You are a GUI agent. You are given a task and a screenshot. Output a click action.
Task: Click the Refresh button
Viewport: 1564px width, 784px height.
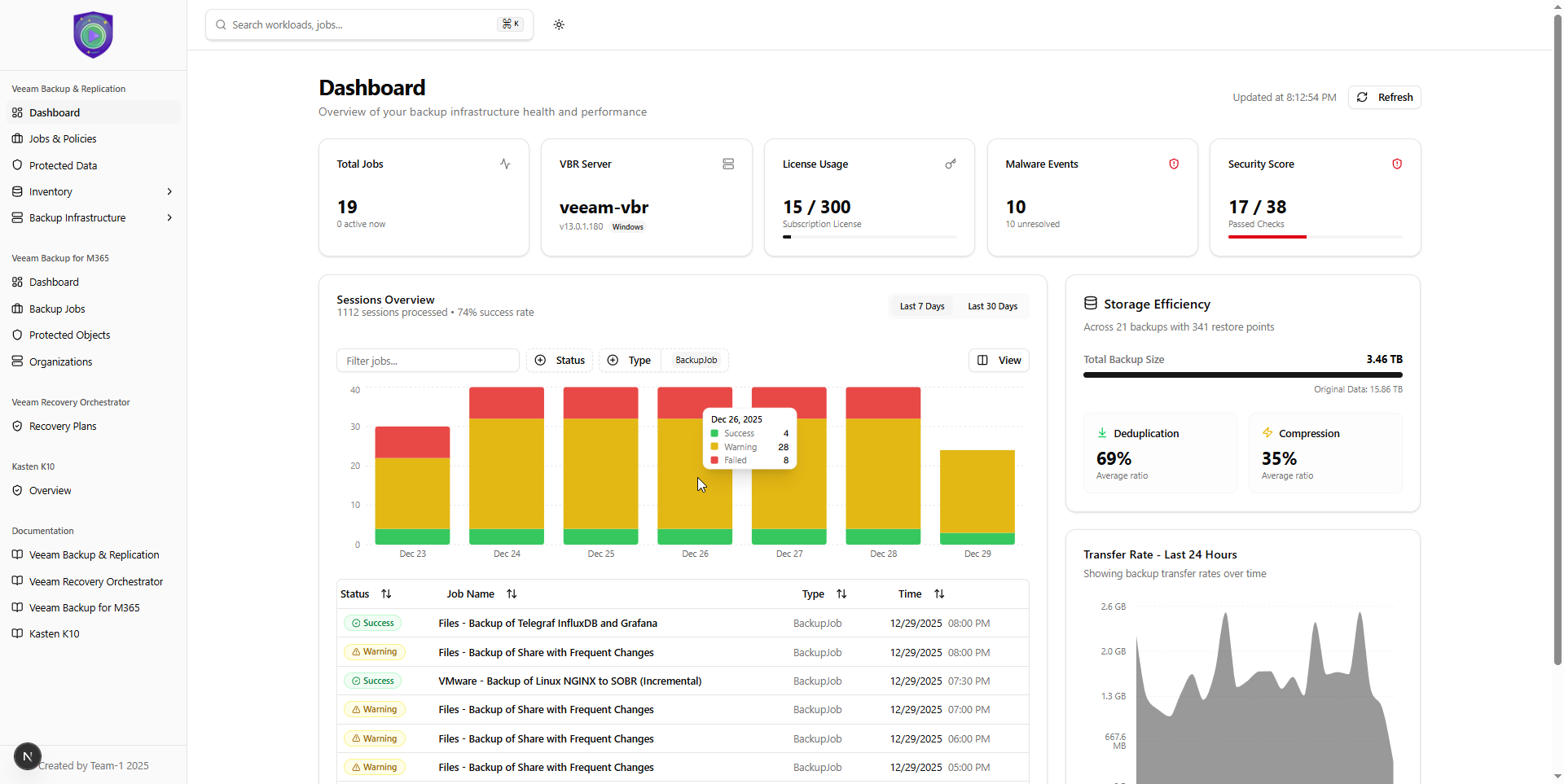click(1384, 97)
